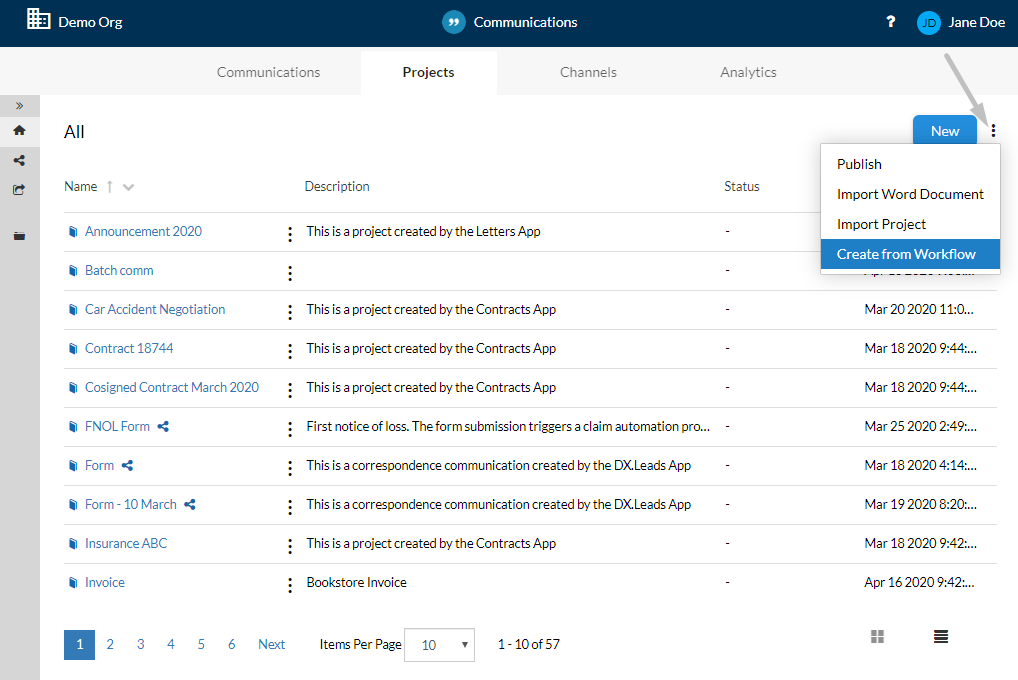Select the Projects tab
Screen dimensions: 1018x680
[428, 72]
